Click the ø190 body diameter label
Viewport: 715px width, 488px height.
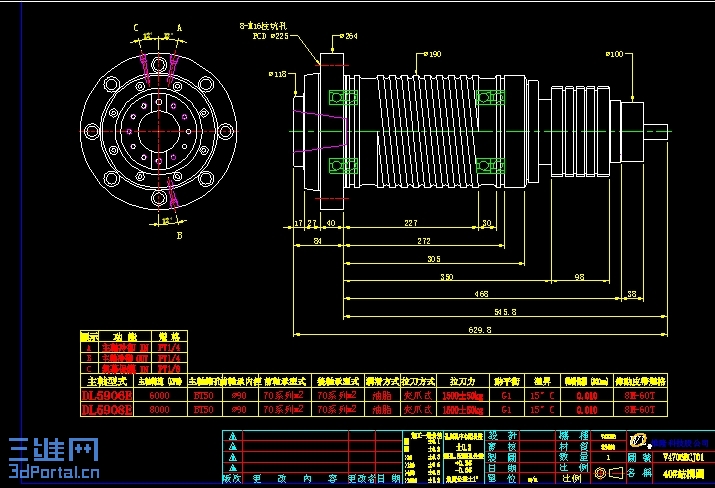pyautogui.click(x=432, y=54)
